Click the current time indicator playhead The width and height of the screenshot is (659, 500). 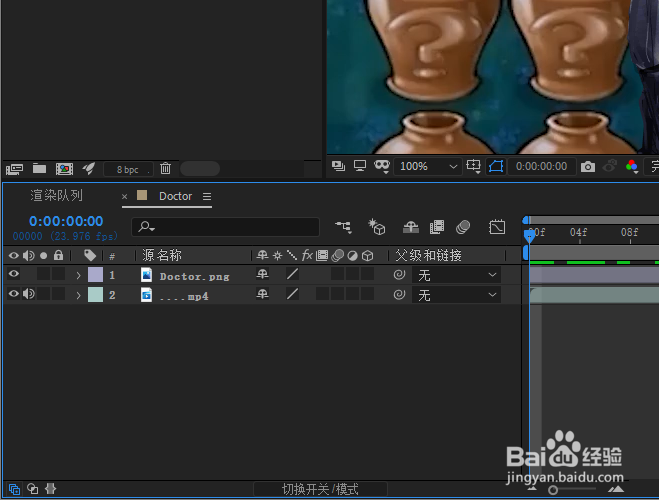tap(529, 236)
